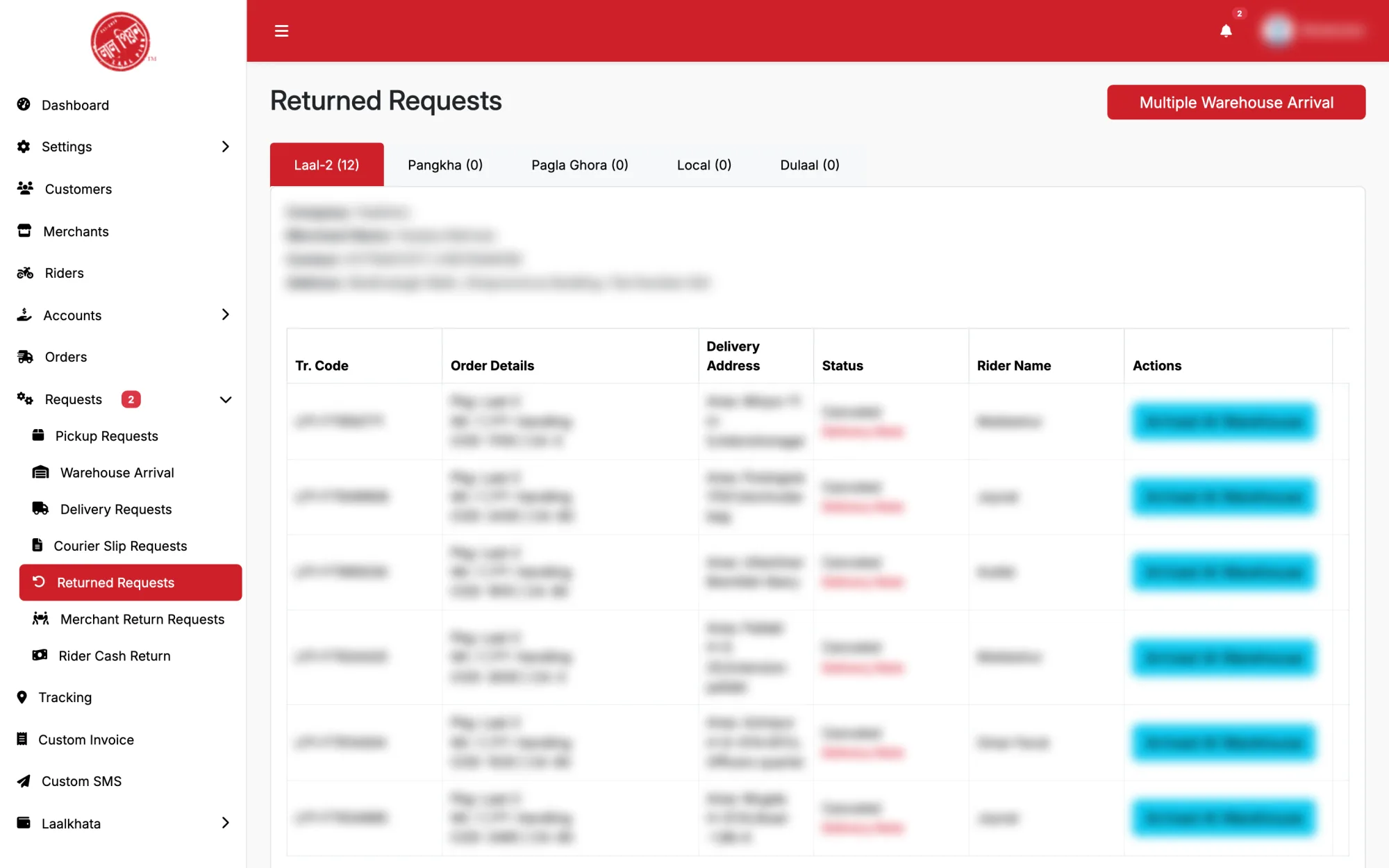1389x868 pixels.
Task: Click the first row's blue action button
Action: pos(1223,422)
